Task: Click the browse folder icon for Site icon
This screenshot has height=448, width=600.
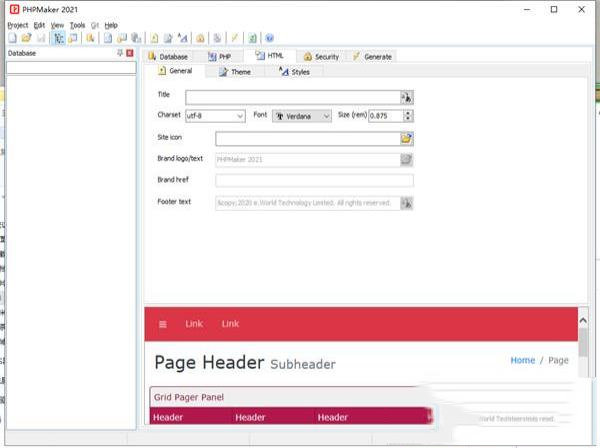Action: coord(406,138)
